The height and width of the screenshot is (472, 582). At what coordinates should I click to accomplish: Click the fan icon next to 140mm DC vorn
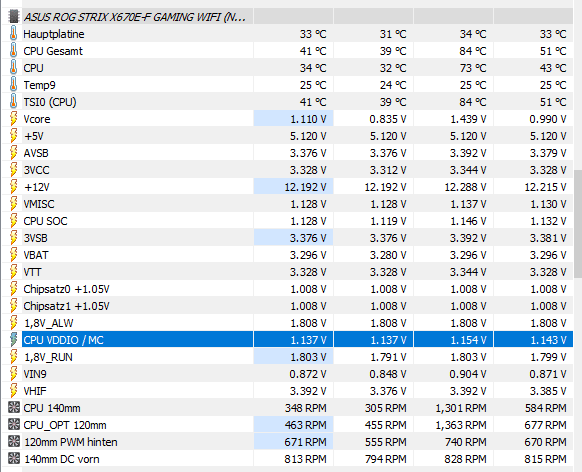point(14,459)
